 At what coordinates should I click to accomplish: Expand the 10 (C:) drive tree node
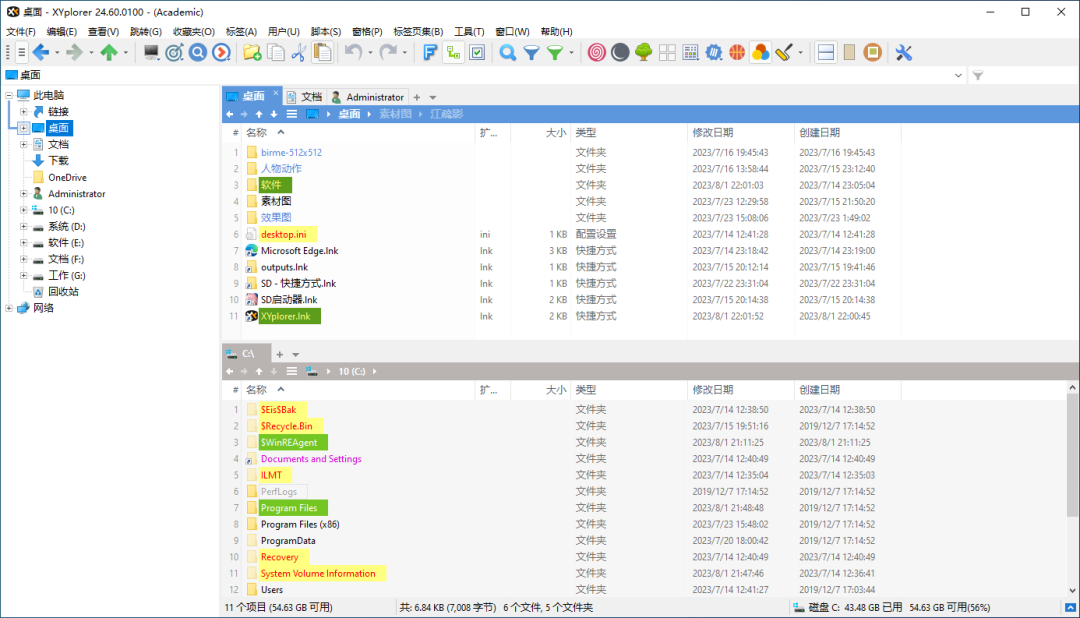(x=24, y=210)
